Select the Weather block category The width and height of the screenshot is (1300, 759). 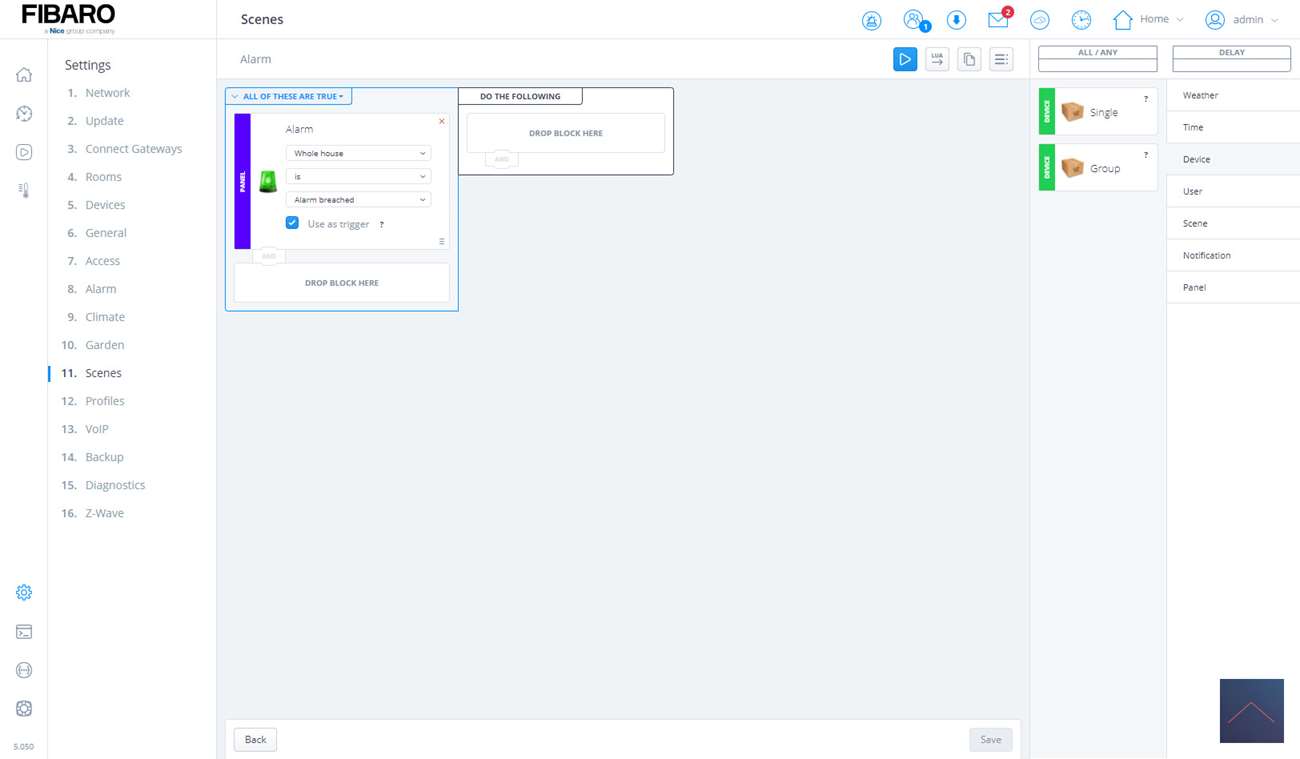(x=1233, y=95)
